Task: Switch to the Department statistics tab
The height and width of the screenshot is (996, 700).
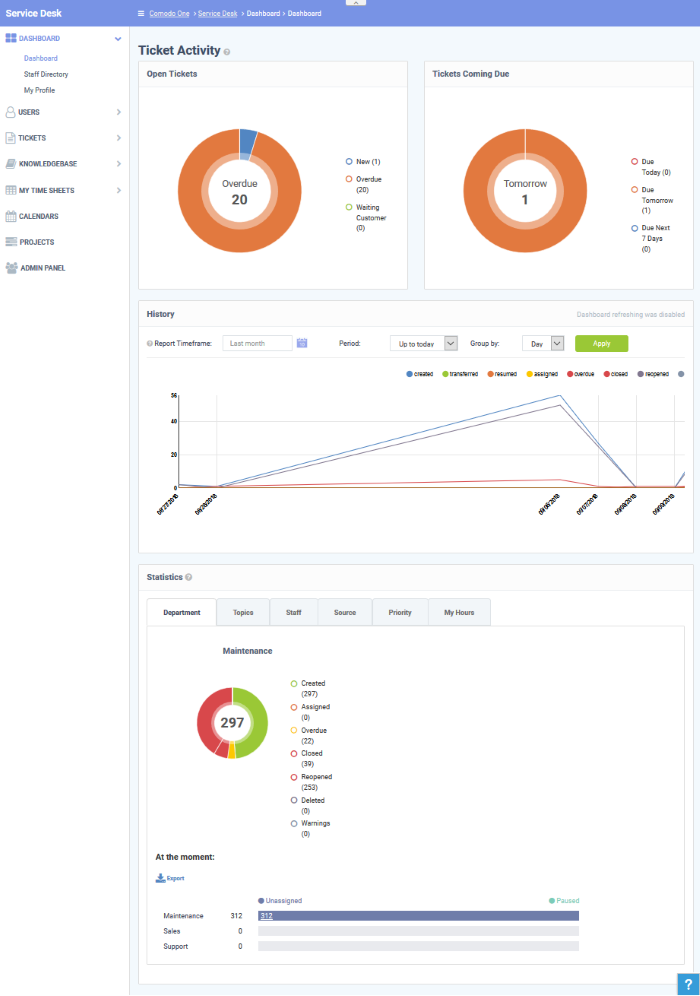Action: tap(182, 612)
